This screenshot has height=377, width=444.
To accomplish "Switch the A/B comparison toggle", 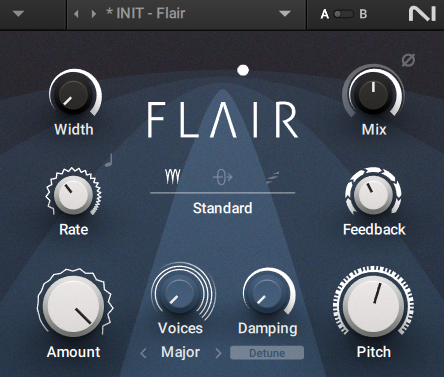I will point(344,14).
